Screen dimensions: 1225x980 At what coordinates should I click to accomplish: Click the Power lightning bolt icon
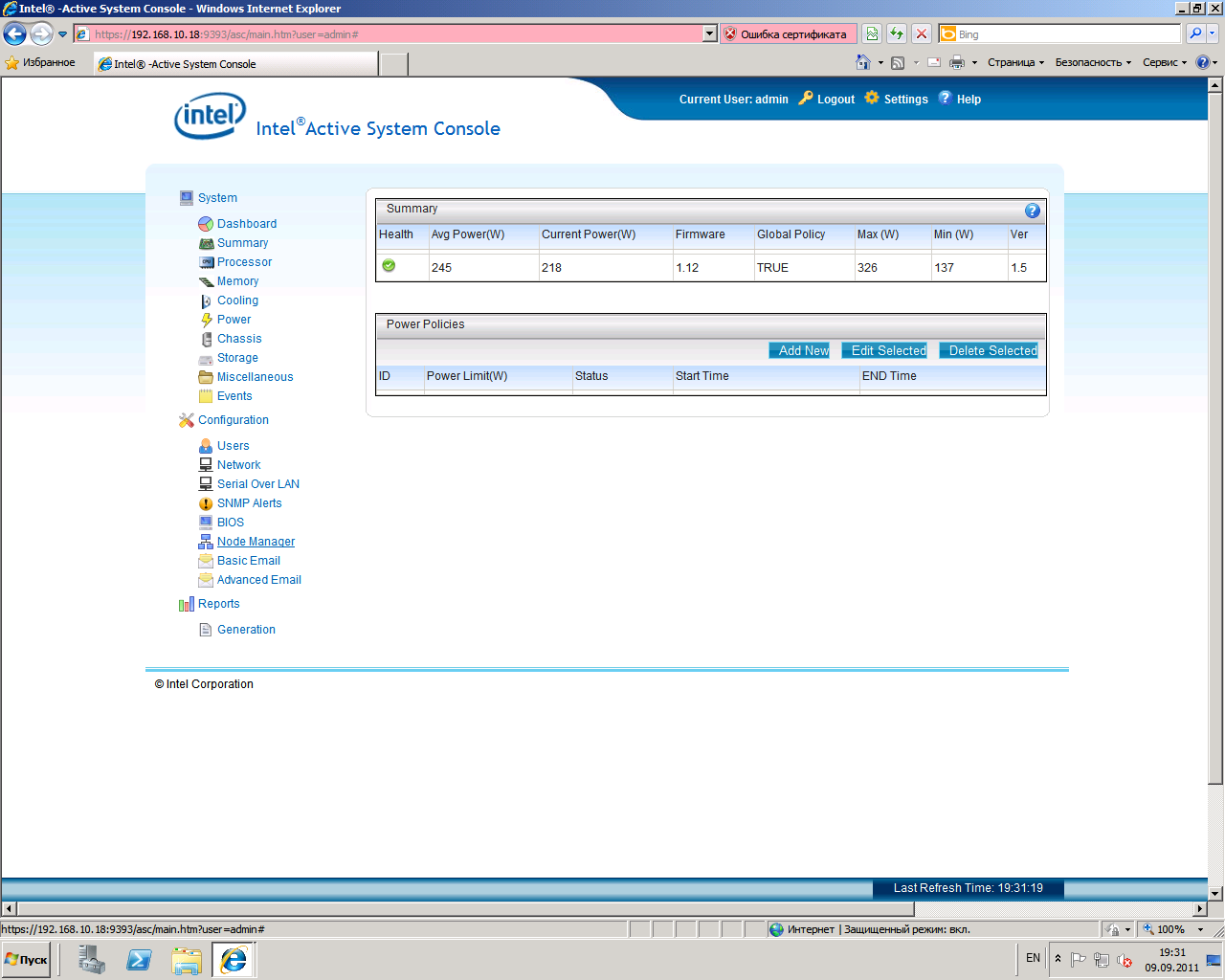tap(206, 320)
